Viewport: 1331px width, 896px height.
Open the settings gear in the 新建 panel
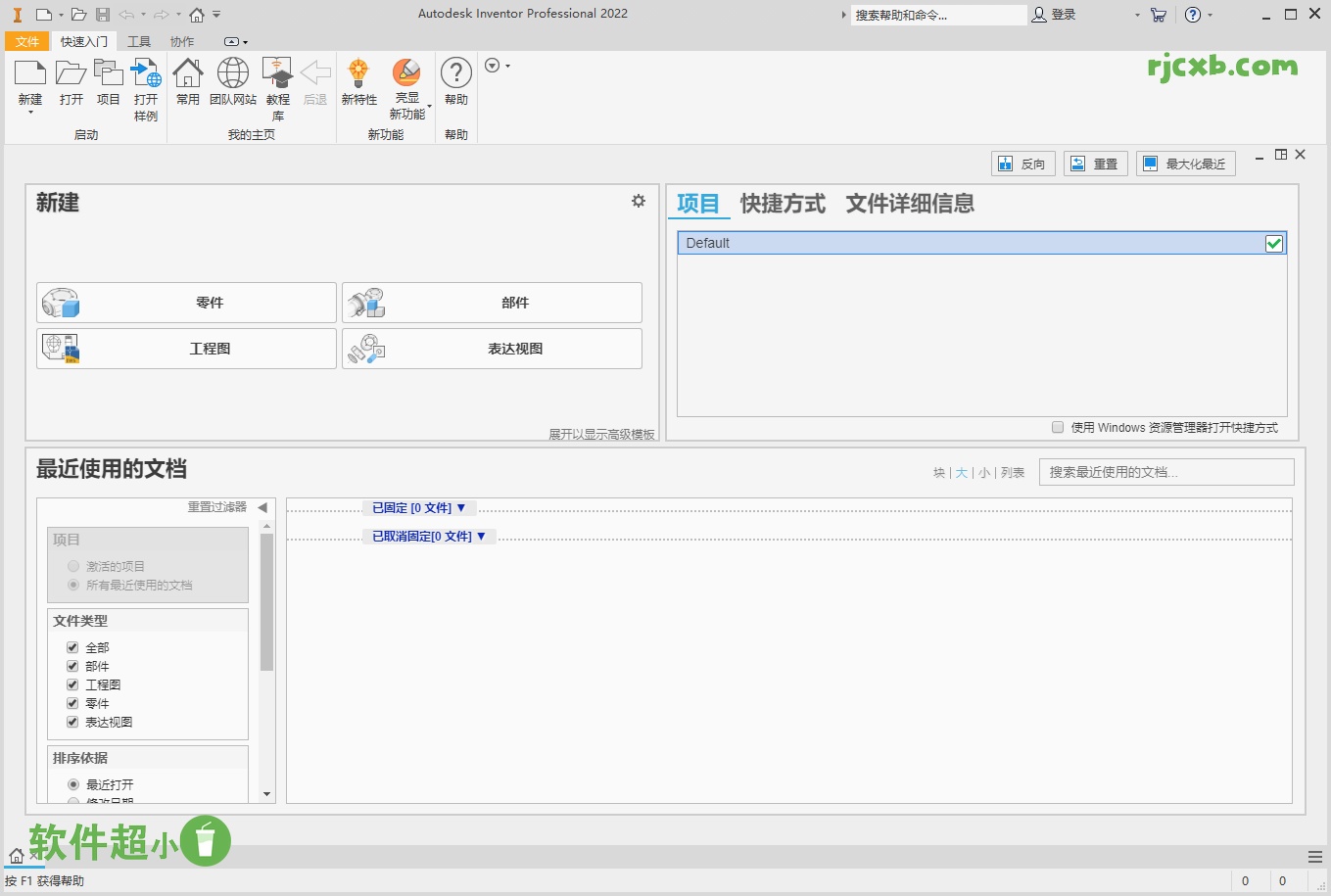[x=638, y=201]
